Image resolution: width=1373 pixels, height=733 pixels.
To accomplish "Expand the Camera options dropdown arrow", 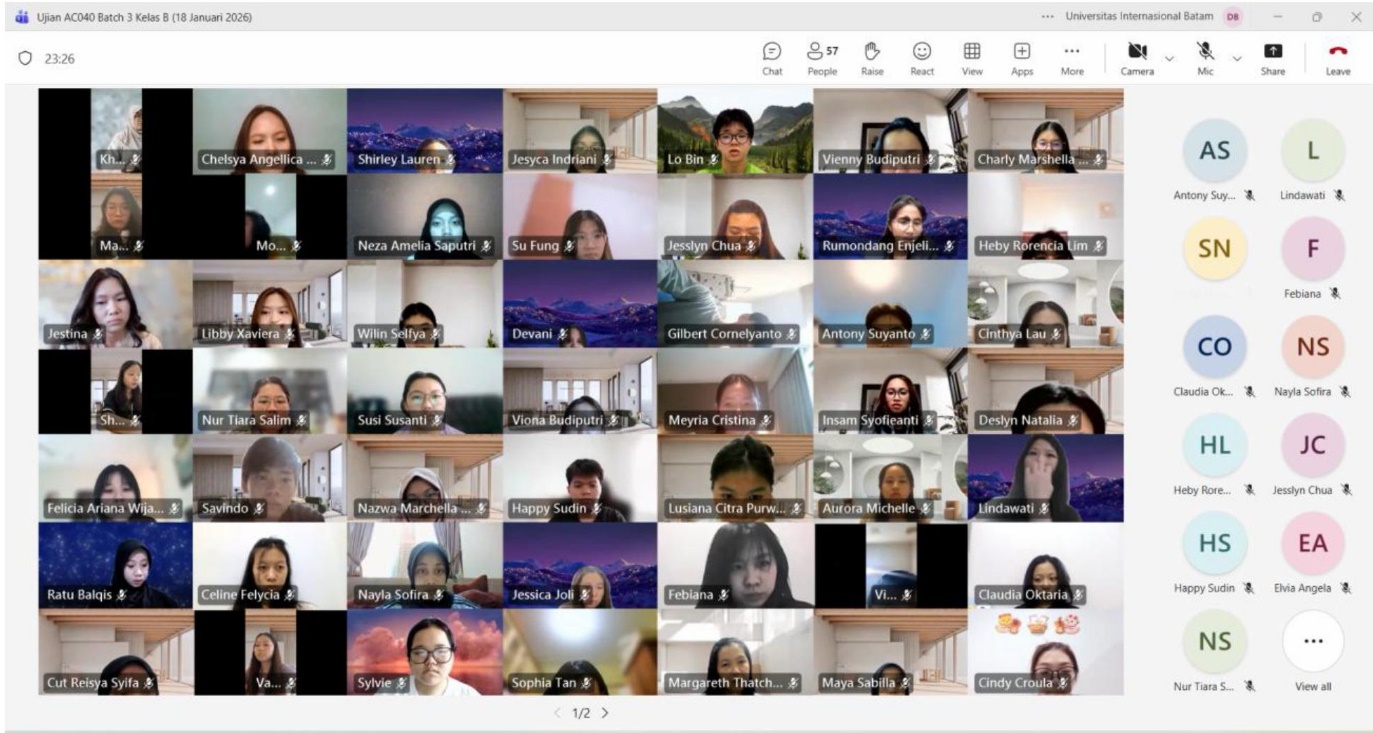I will (x=1169, y=58).
